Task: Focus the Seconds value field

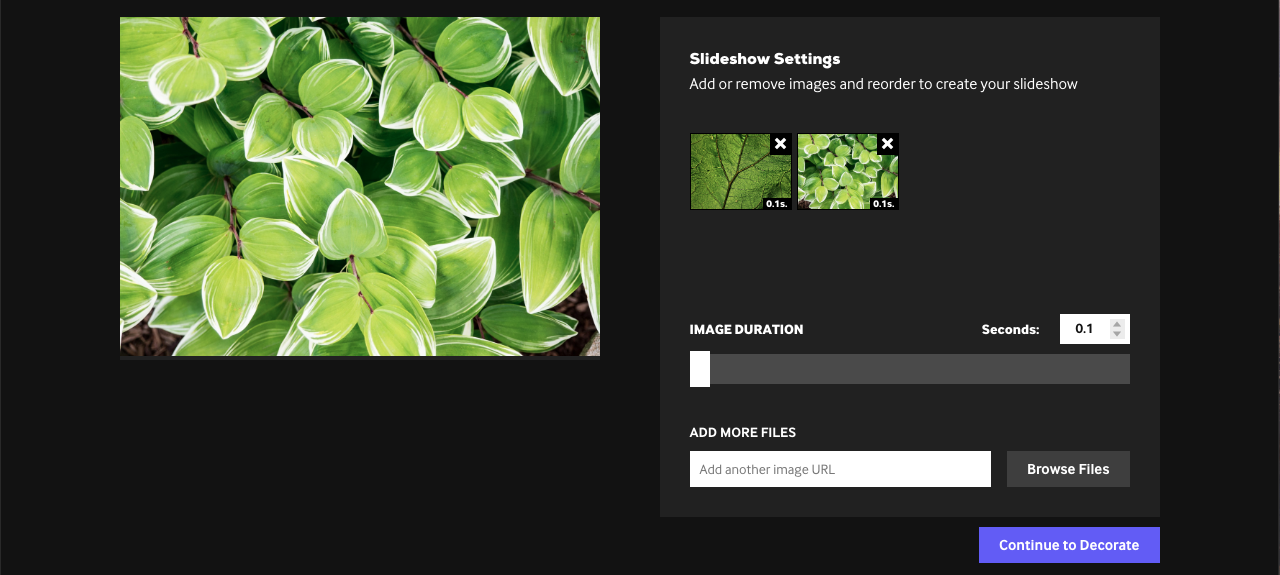Action: click(1084, 329)
